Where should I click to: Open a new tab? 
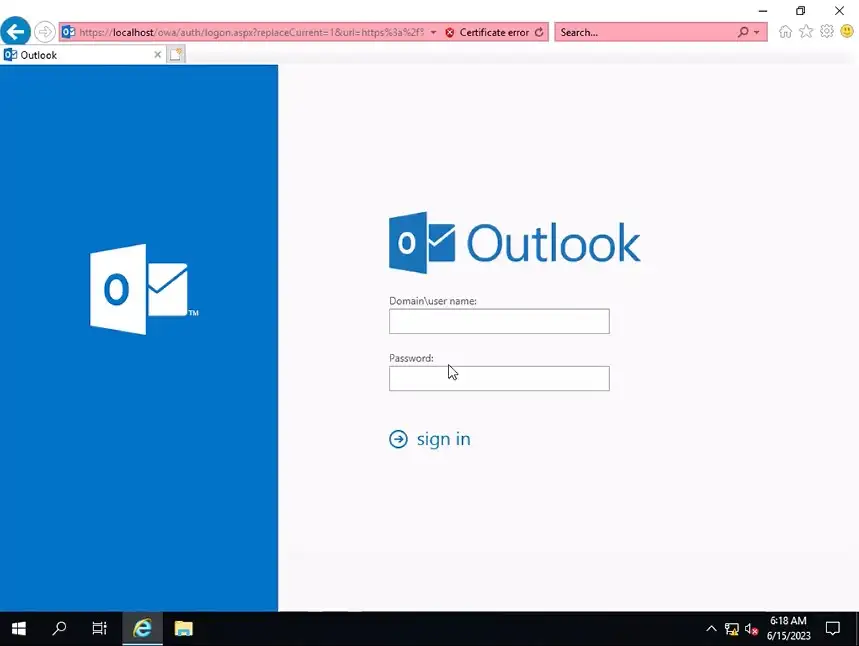tap(176, 55)
